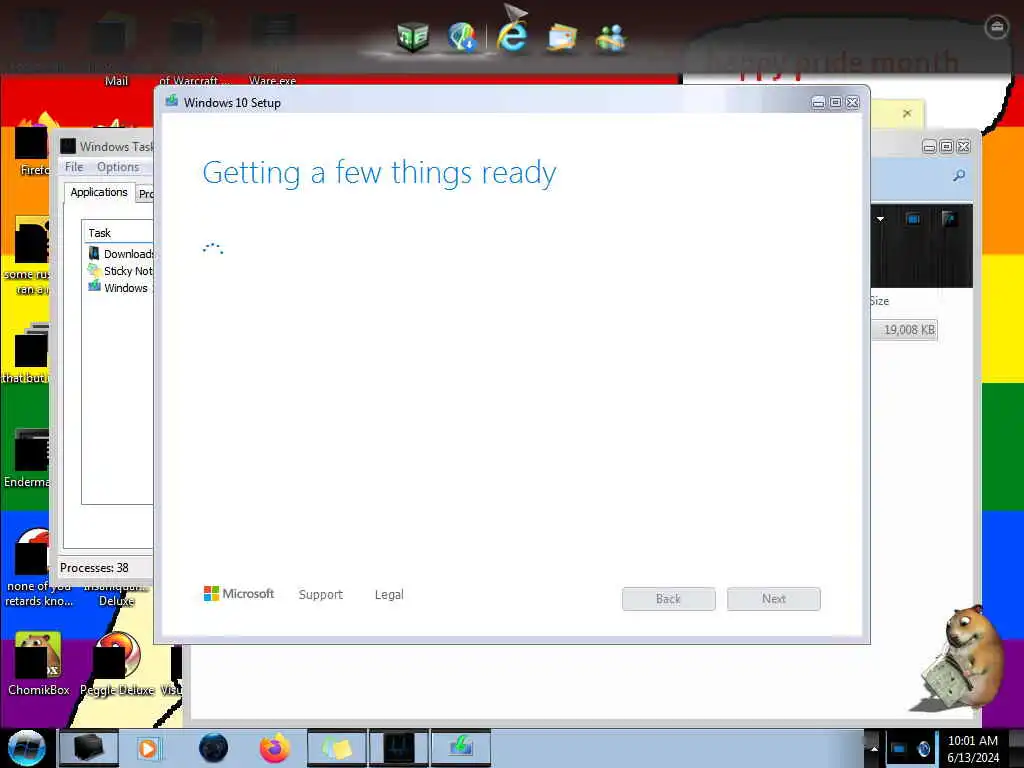The width and height of the screenshot is (1024, 768).
Task: Switch to the Applications tab
Action: [99, 192]
